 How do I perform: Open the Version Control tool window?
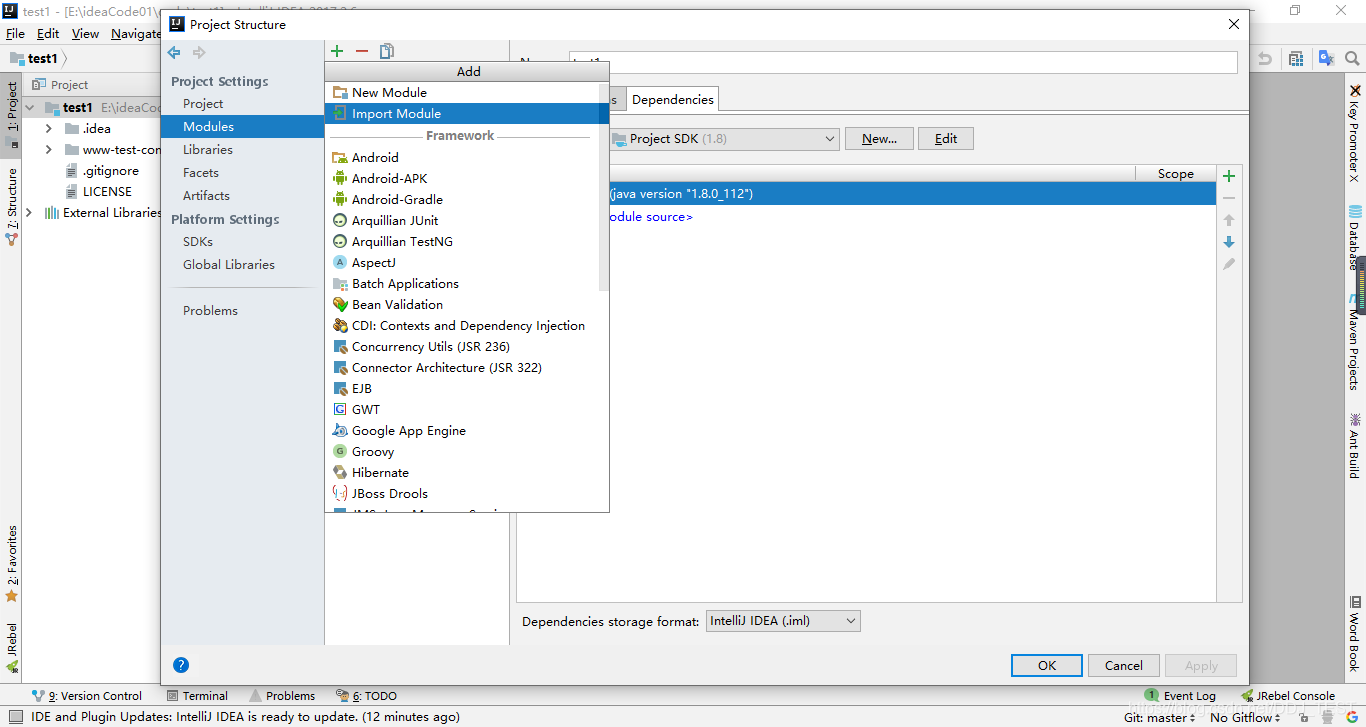[87, 696]
